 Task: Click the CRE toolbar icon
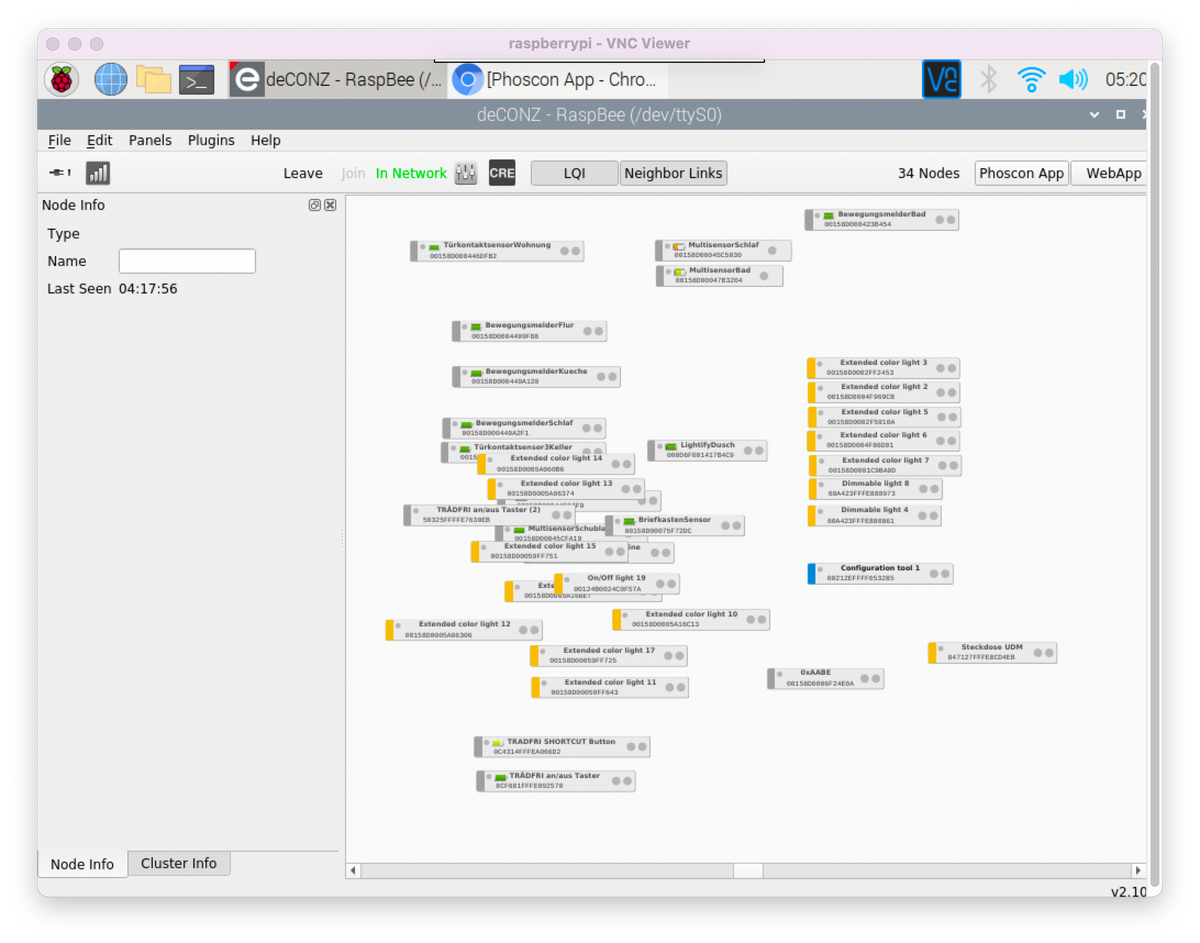click(502, 173)
